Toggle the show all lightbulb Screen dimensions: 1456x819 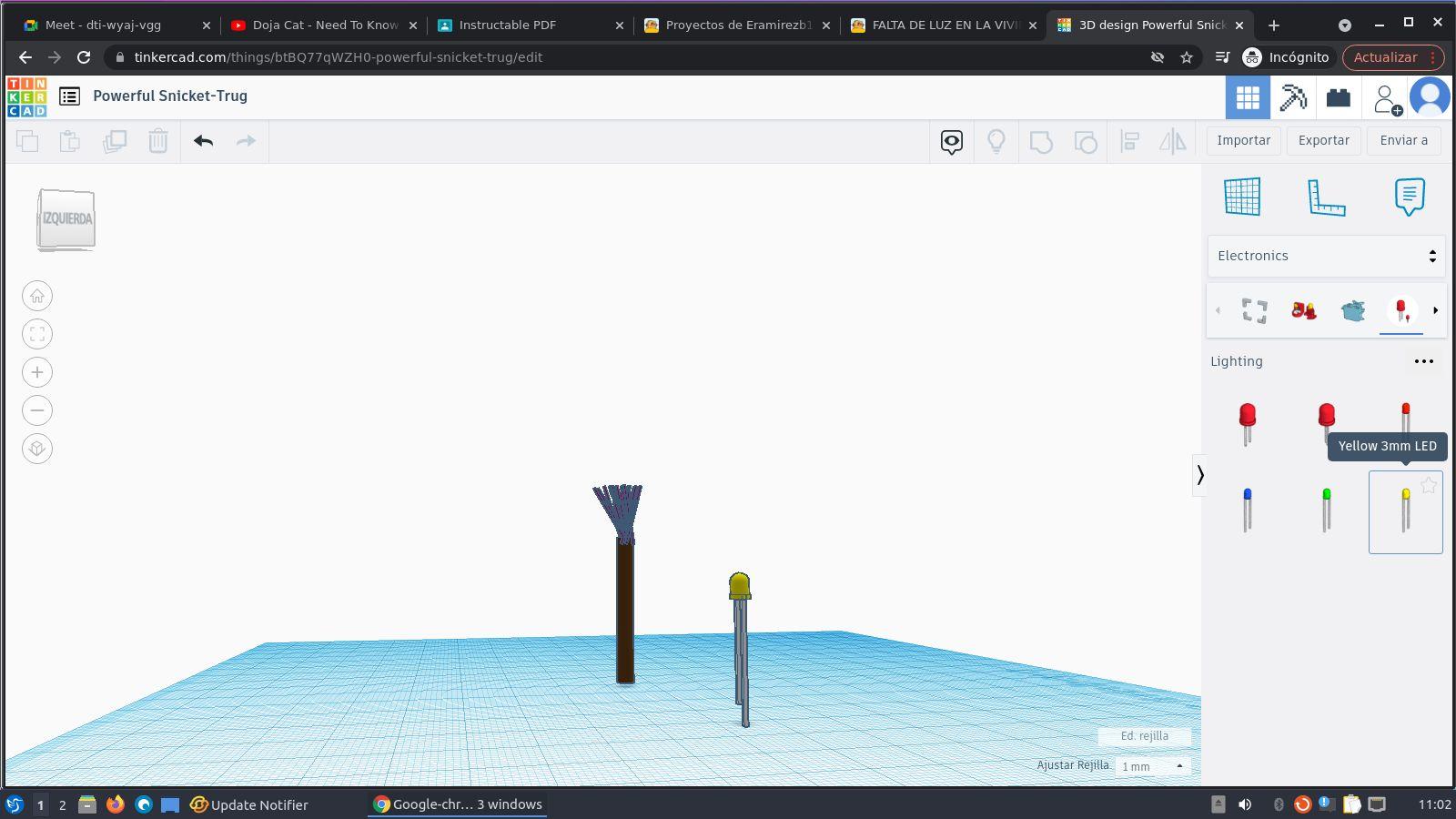(996, 141)
